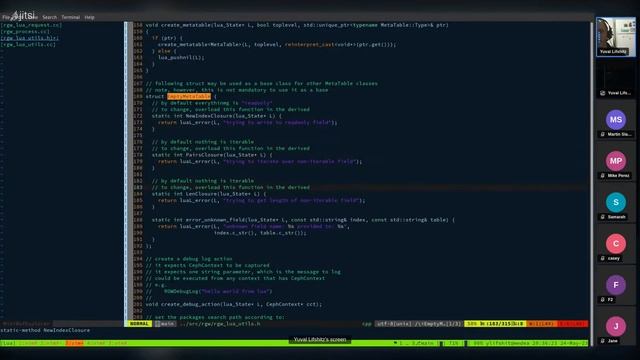Click the error_unknown_field function line
The image size is (640, 360).
pos(303,220)
